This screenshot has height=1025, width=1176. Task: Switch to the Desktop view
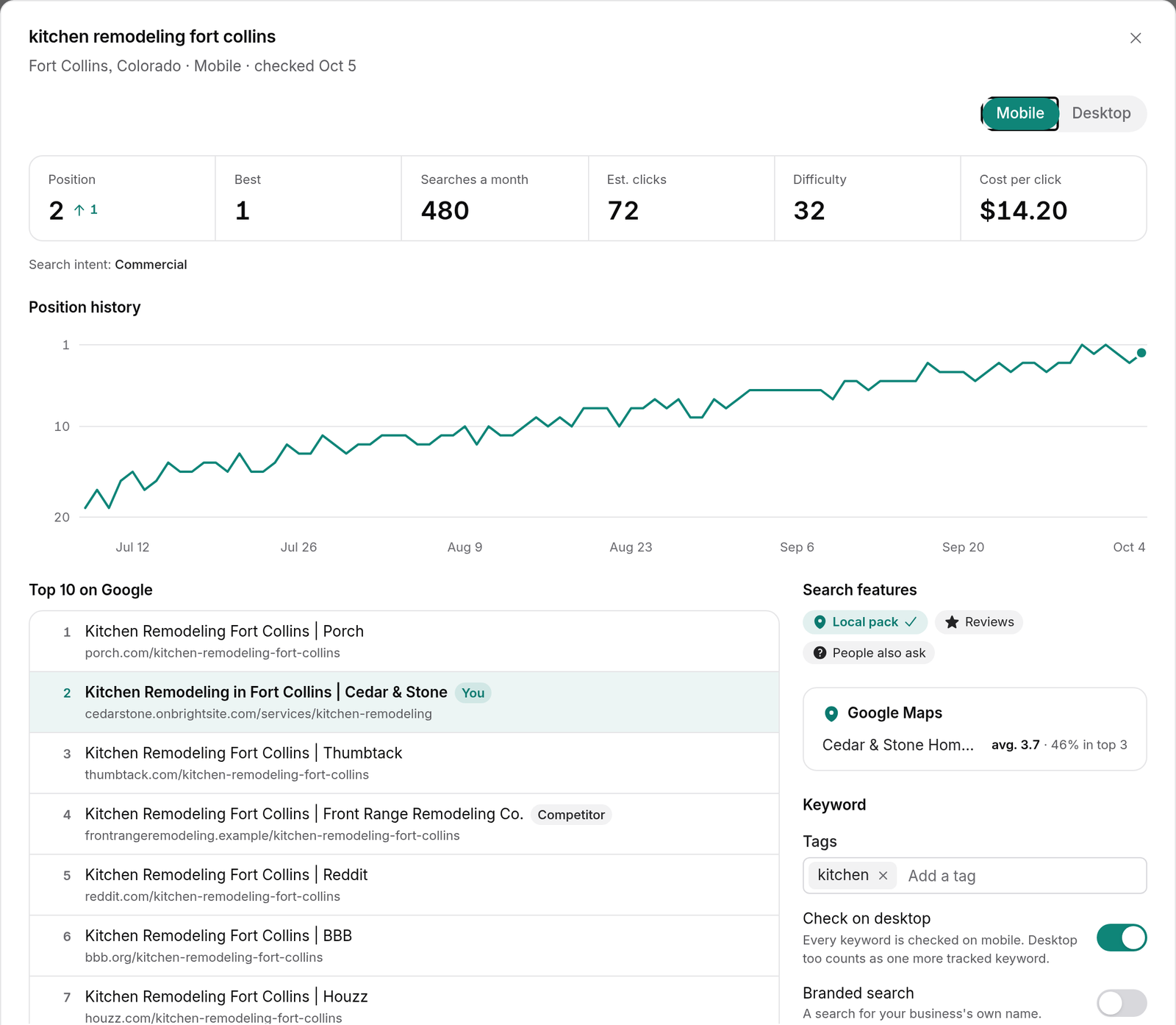click(1101, 113)
